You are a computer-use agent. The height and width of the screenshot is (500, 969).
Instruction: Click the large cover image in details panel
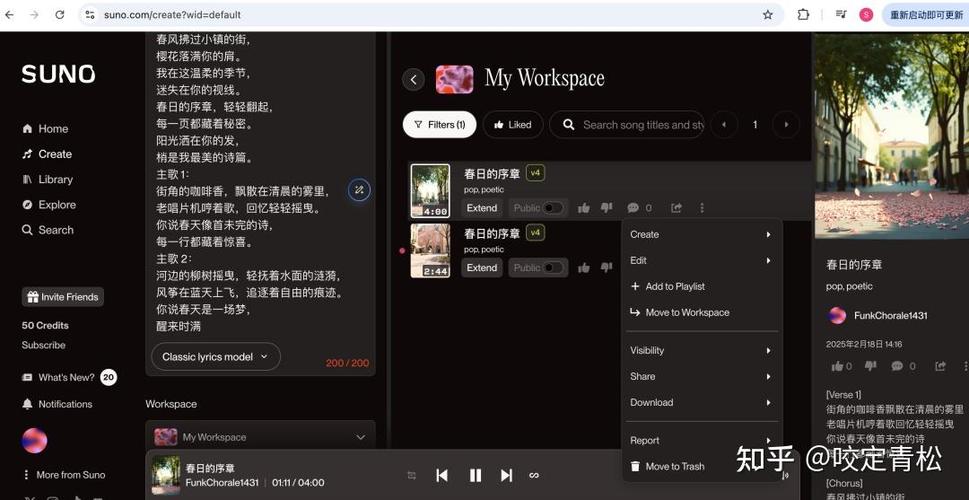[892, 136]
